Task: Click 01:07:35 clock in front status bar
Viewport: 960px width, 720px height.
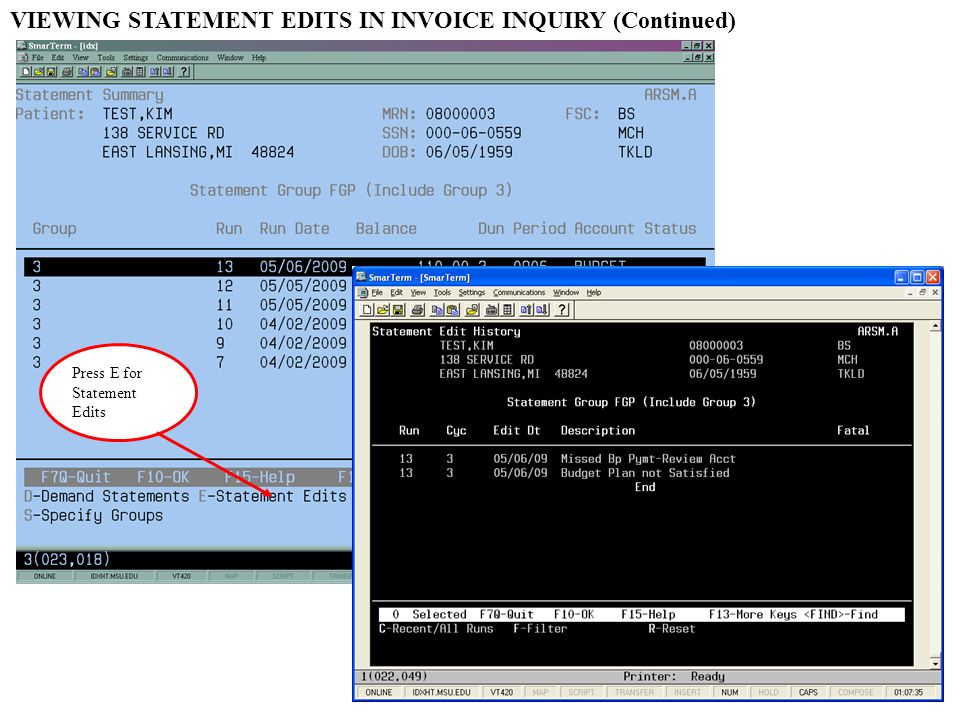Action: (x=908, y=692)
